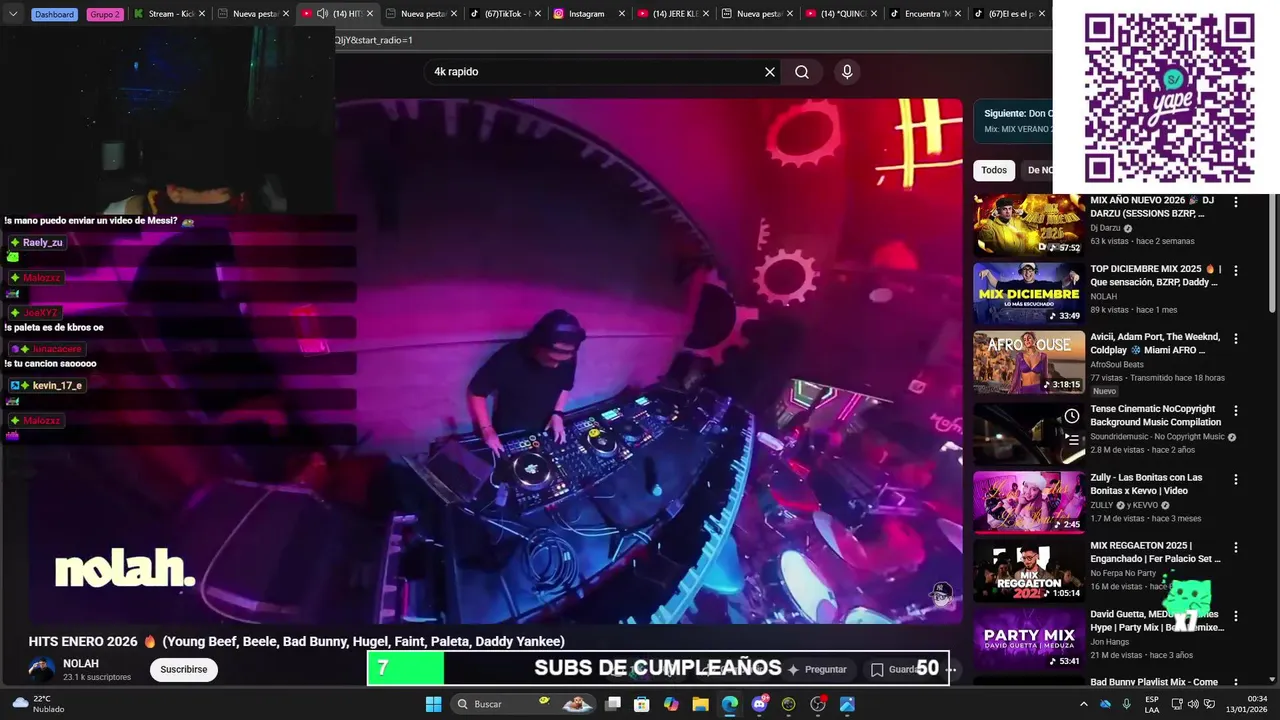Screen dimensions: 1280x720
Task: Open MIX REGGAETON 2025 Fer Palacio title
Action: click(x=1155, y=552)
